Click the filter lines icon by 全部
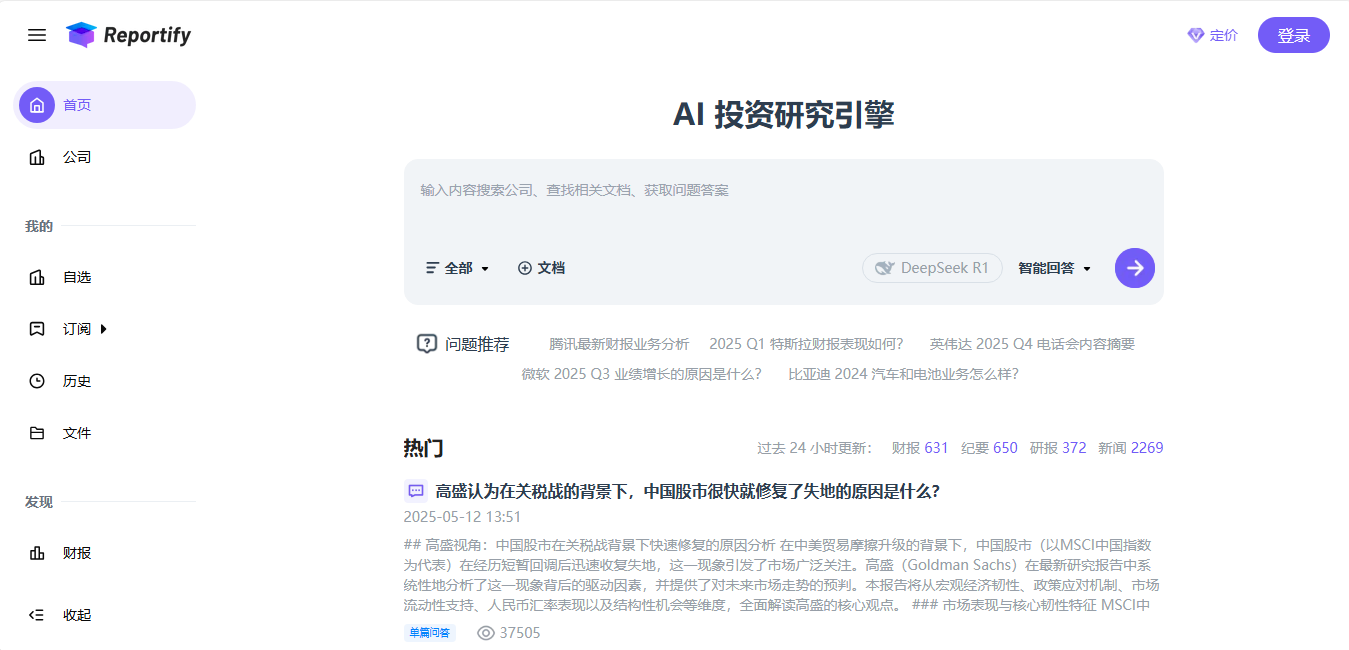Image resolution: width=1349 pixels, height=650 pixels. 433,268
